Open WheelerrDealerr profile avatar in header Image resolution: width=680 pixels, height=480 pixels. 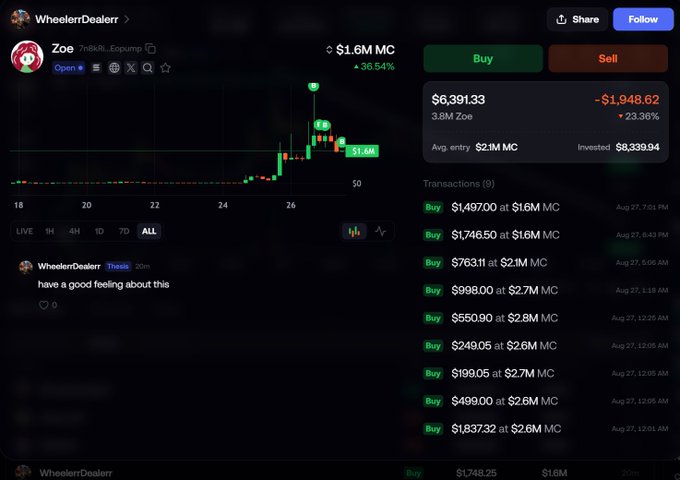(20, 19)
